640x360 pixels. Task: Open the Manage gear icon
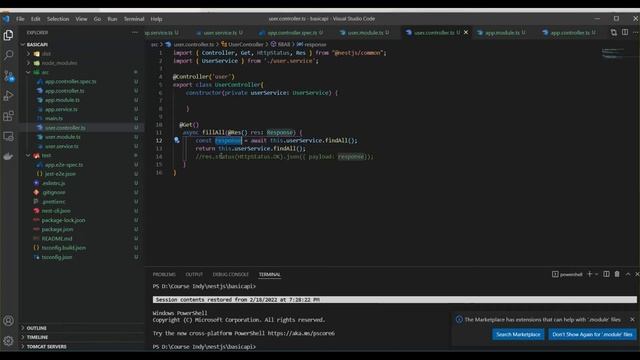click(x=8, y=341)
